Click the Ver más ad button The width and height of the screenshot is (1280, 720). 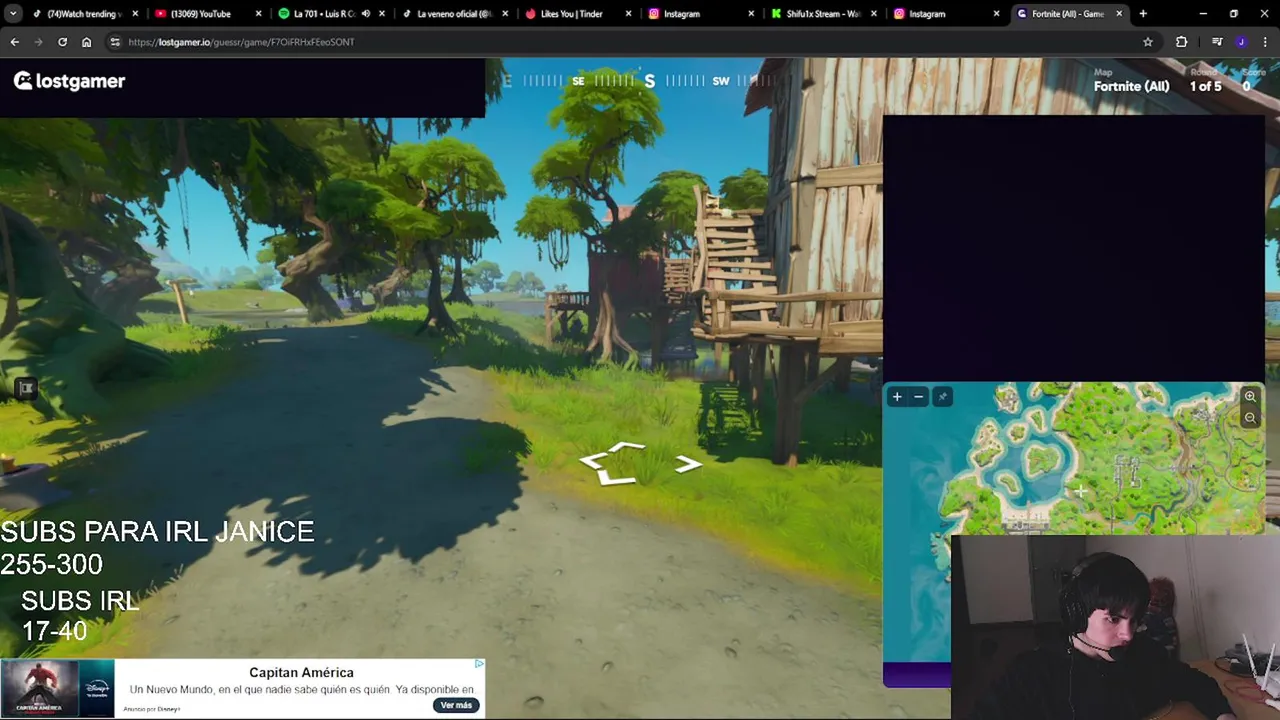[456, 705]
